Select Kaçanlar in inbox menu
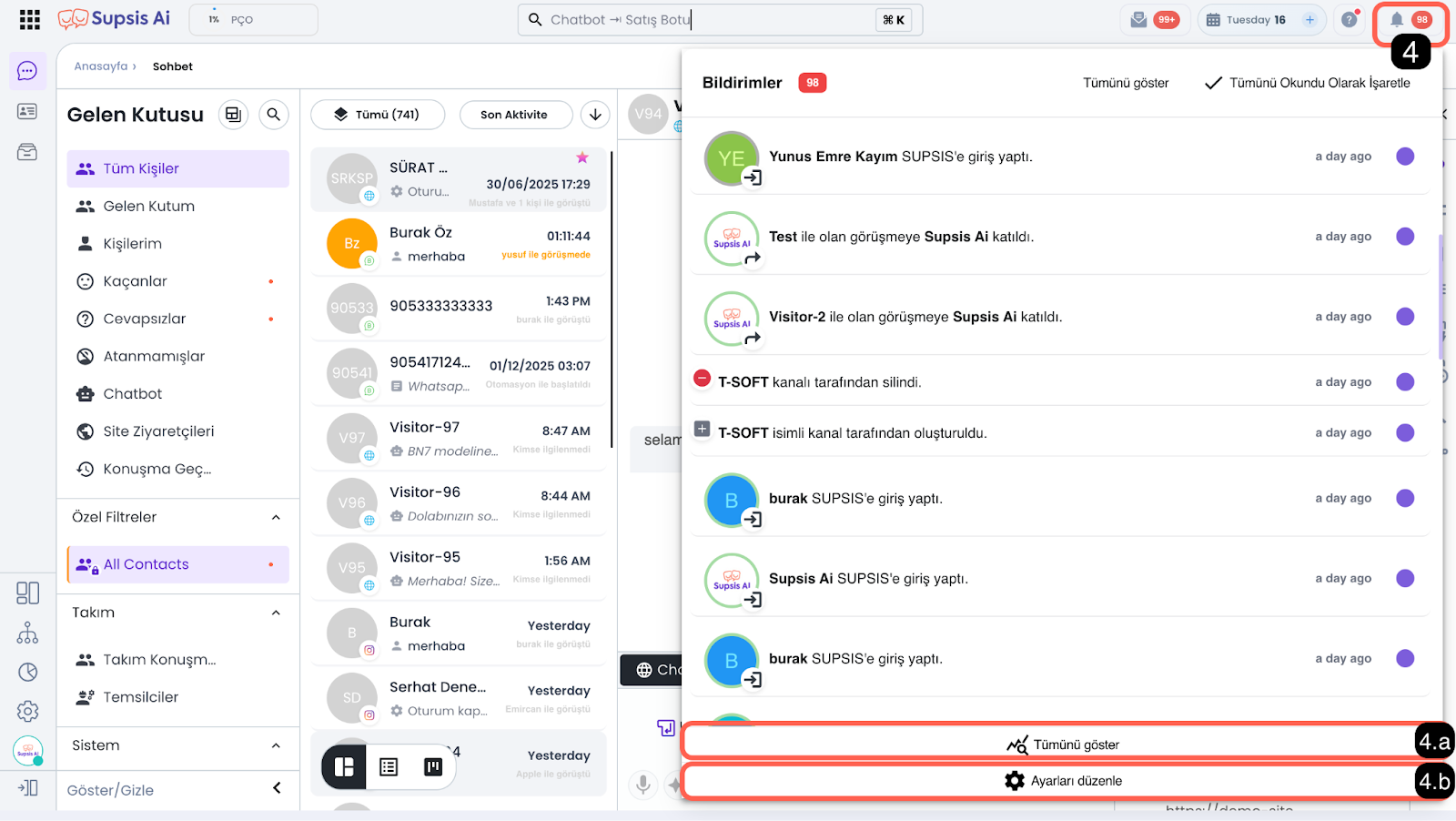This screenshot has height=821, width=1456. pos(136,281)
